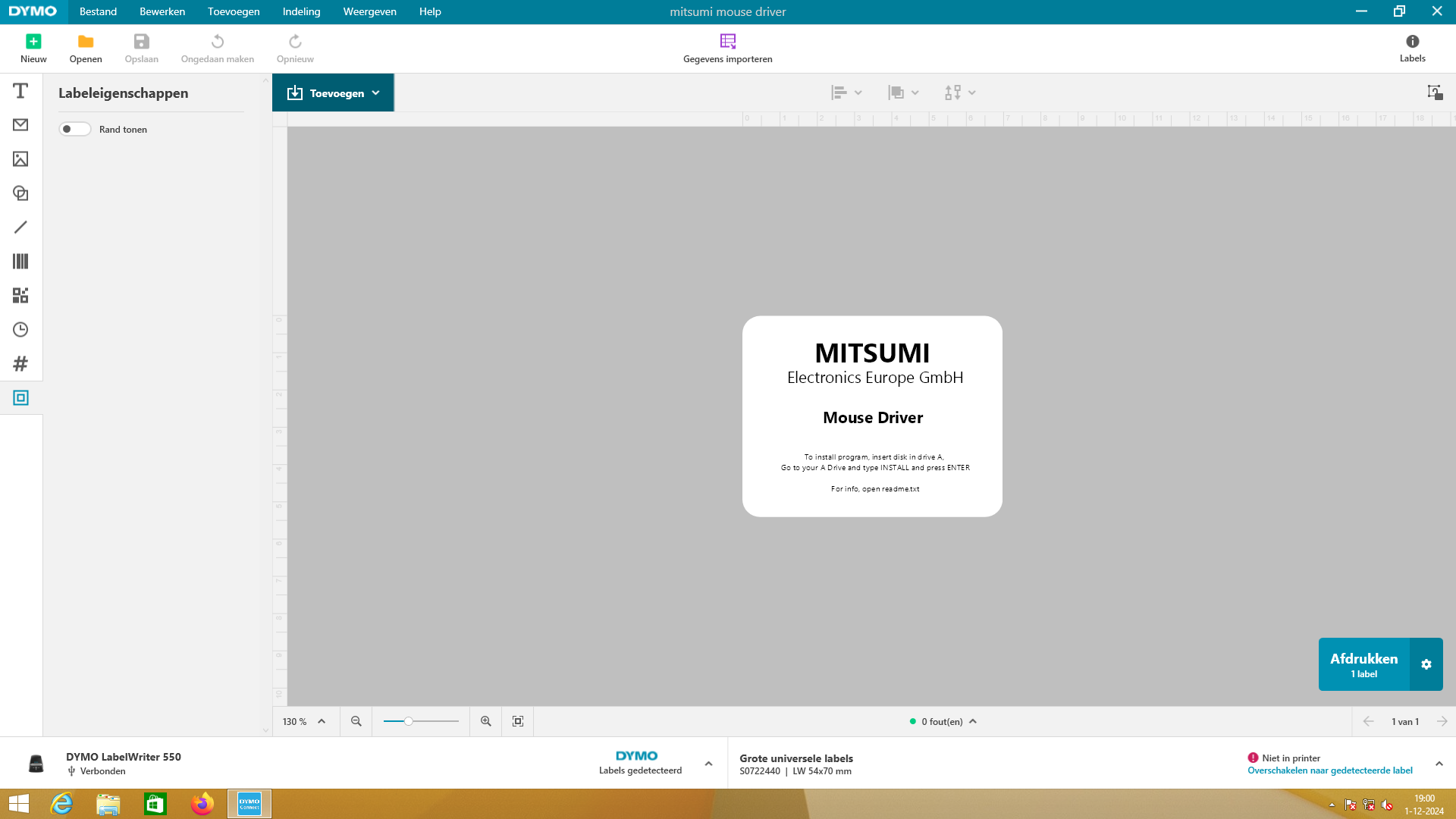Click the Openen folder icon
This screenshot has height=819, width=1456.
point(86,42)
